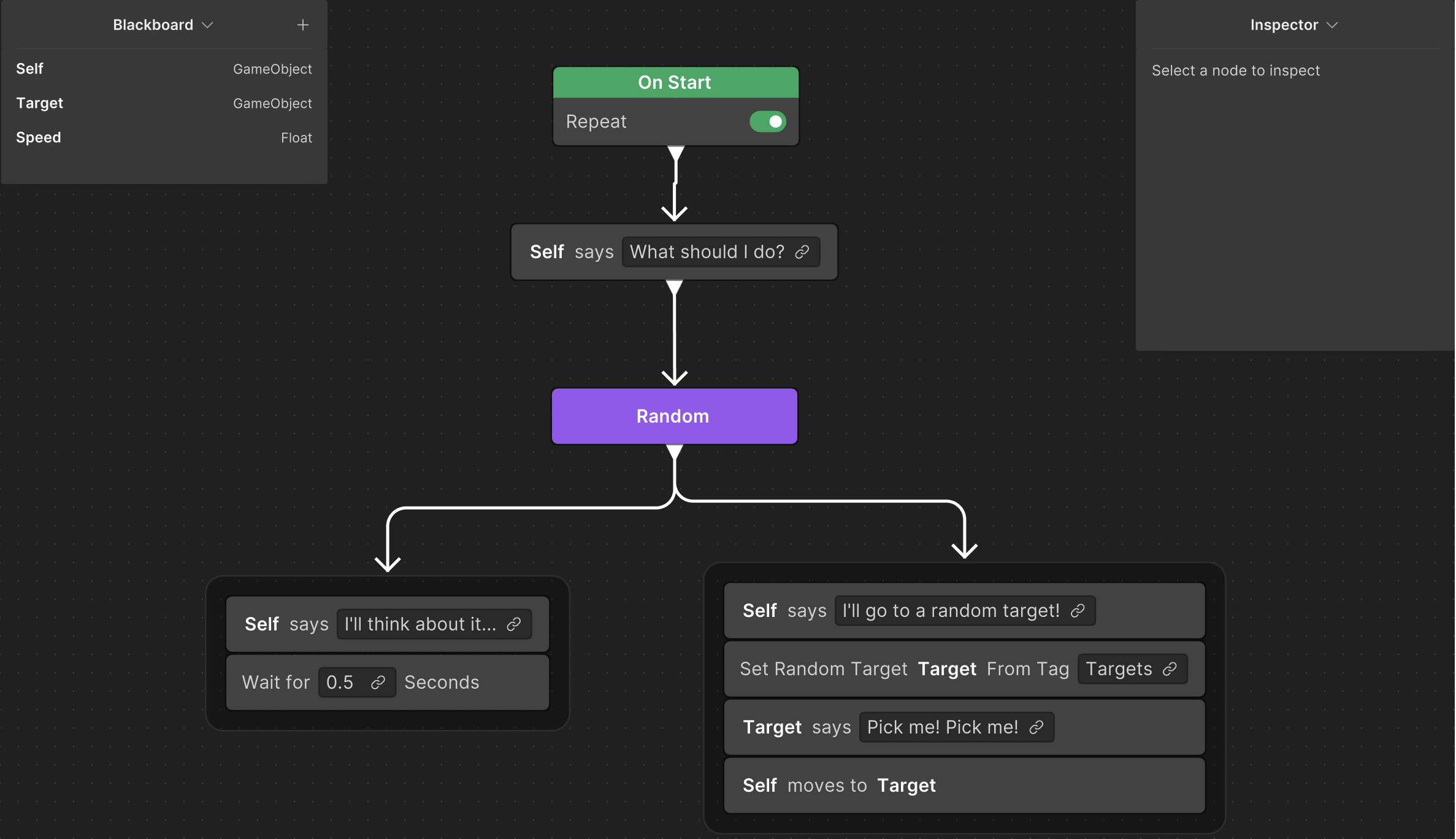Select the Target variable in the Blackboard

pos(39,102)
